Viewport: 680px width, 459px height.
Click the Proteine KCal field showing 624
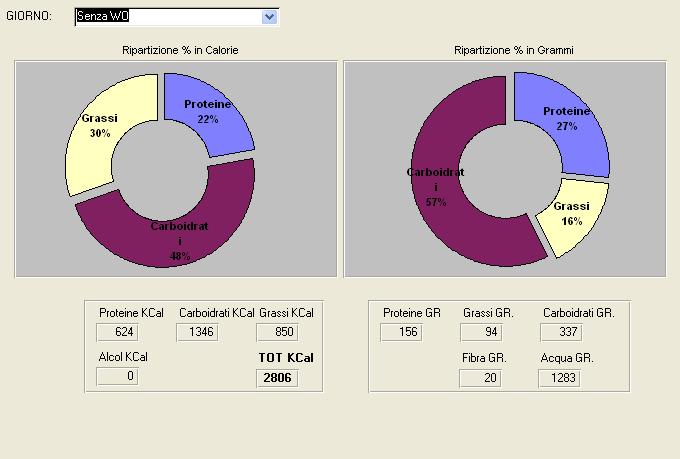[x=117, y=332]
